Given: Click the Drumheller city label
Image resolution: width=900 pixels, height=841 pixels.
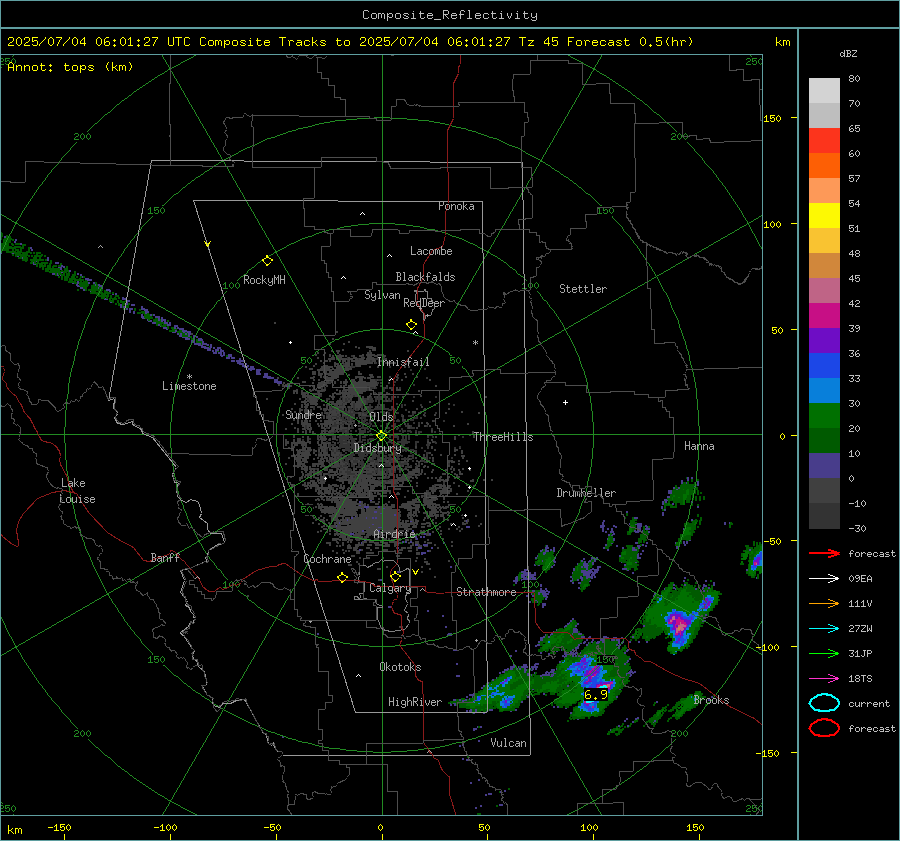Looking at the screenshot, I should click(586, 493).
